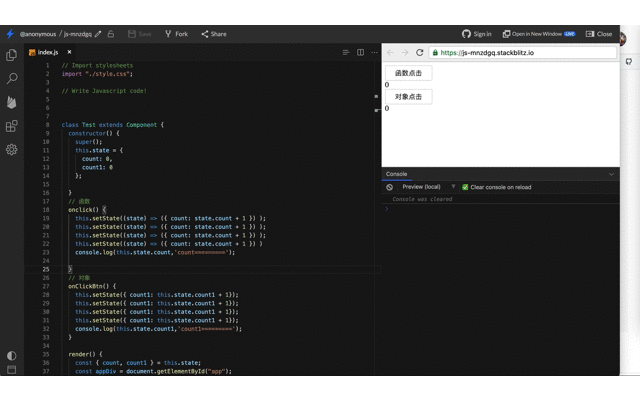Viewport: 640px width, 400px height.
Task: Toggle the bottom panel layout icon
Action: (x=11, y=370)
